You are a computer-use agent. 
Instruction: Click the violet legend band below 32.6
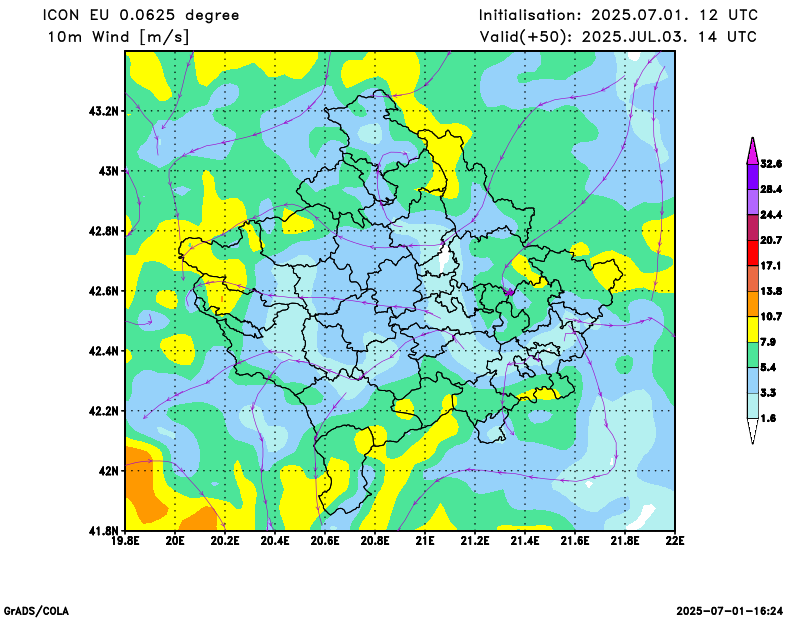pos(753,177)
